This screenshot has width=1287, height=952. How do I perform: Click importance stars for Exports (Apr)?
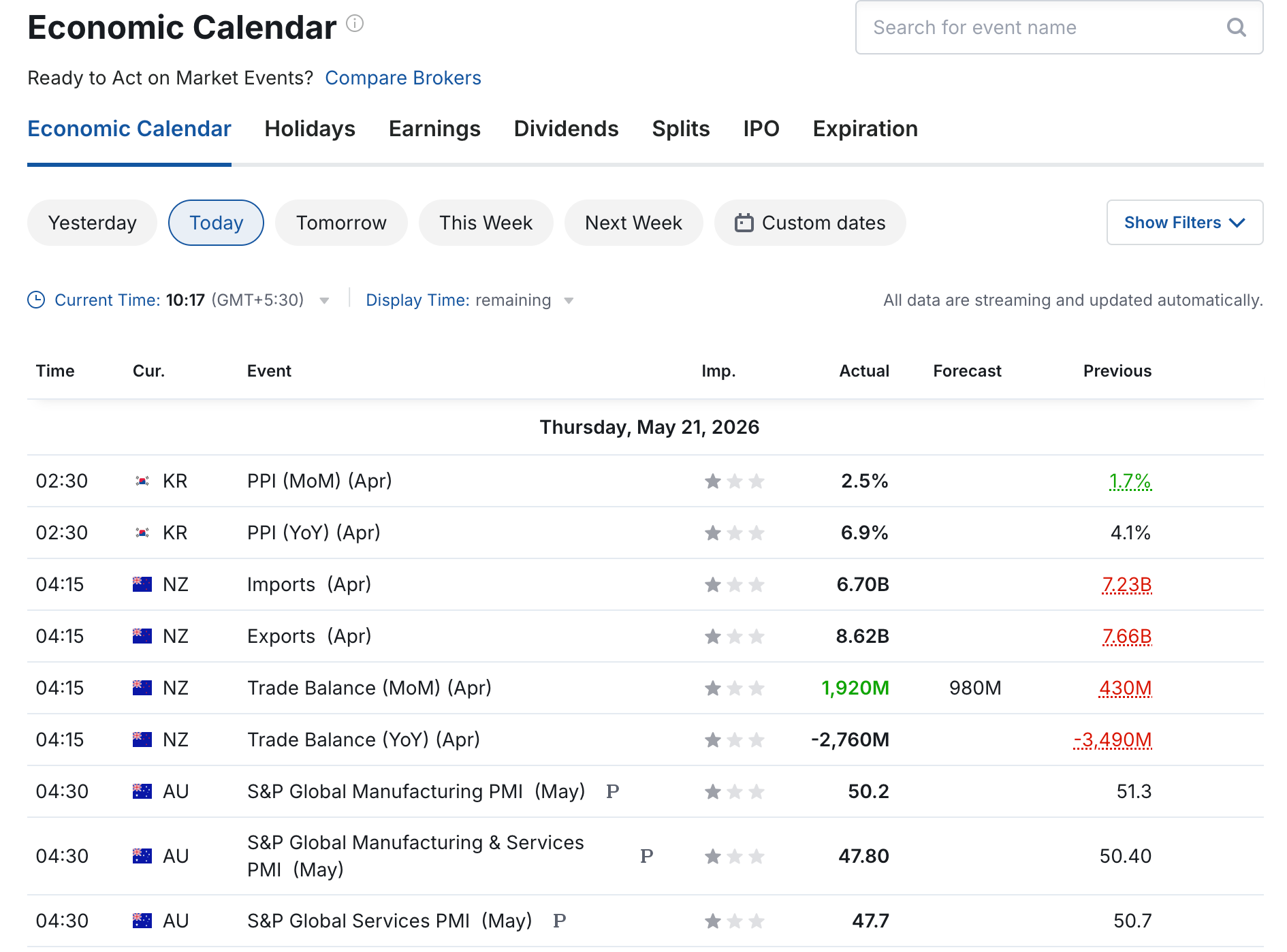click(x=734, y=637)
